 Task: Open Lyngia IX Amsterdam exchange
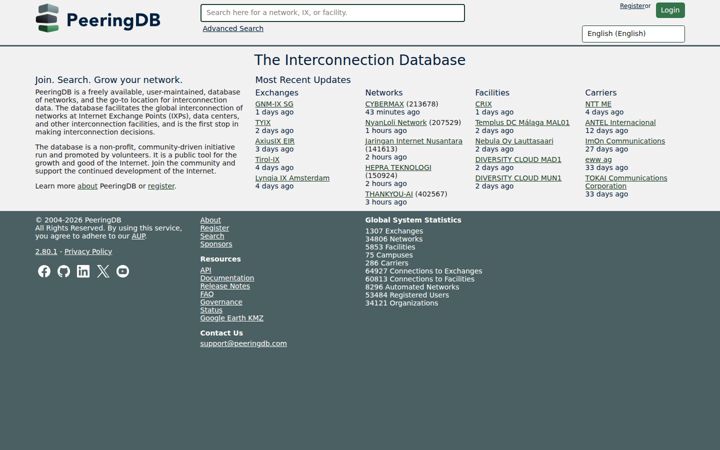point(292,178)
